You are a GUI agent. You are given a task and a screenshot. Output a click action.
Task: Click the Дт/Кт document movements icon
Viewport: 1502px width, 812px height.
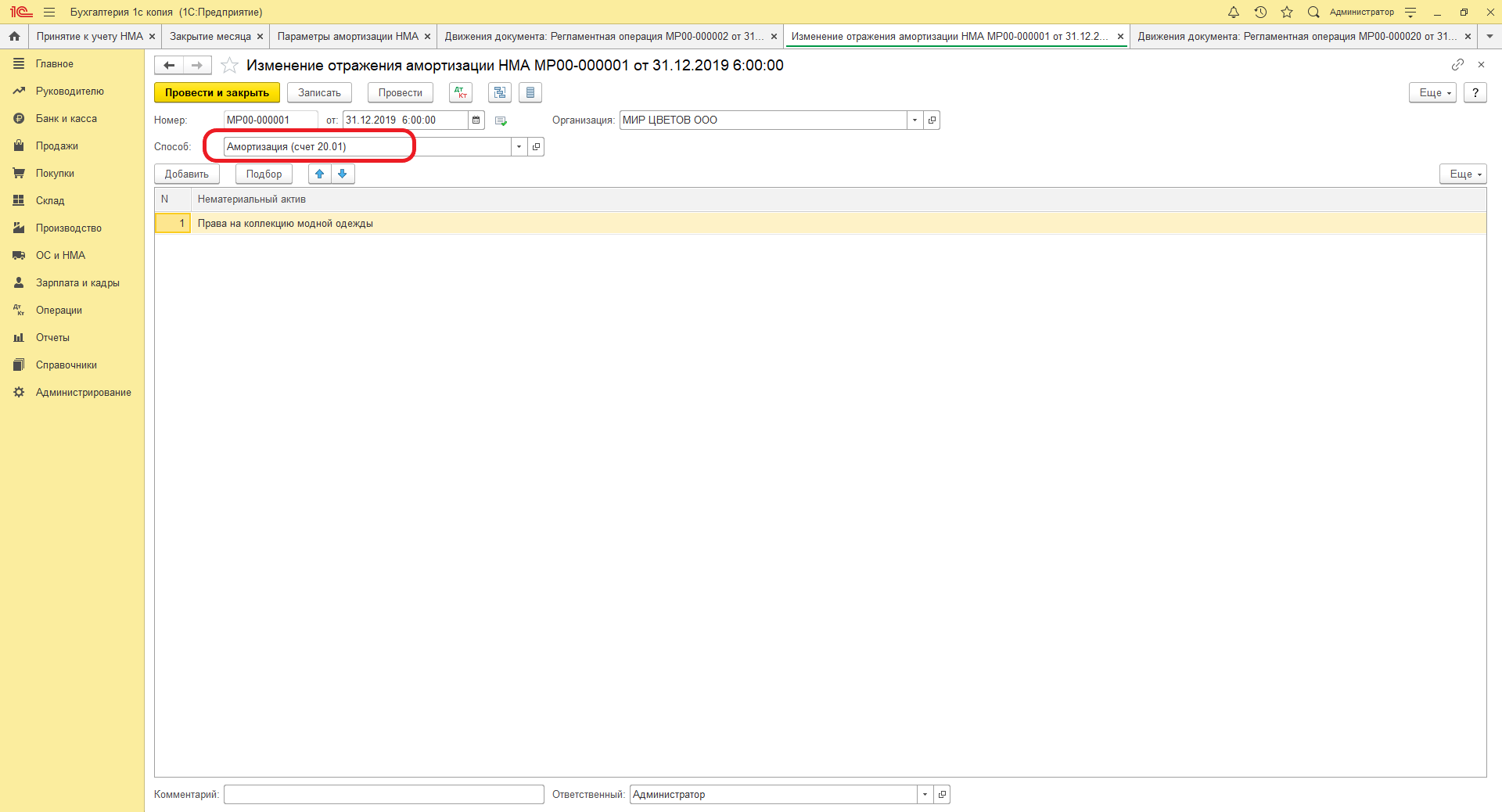[461, 92]
